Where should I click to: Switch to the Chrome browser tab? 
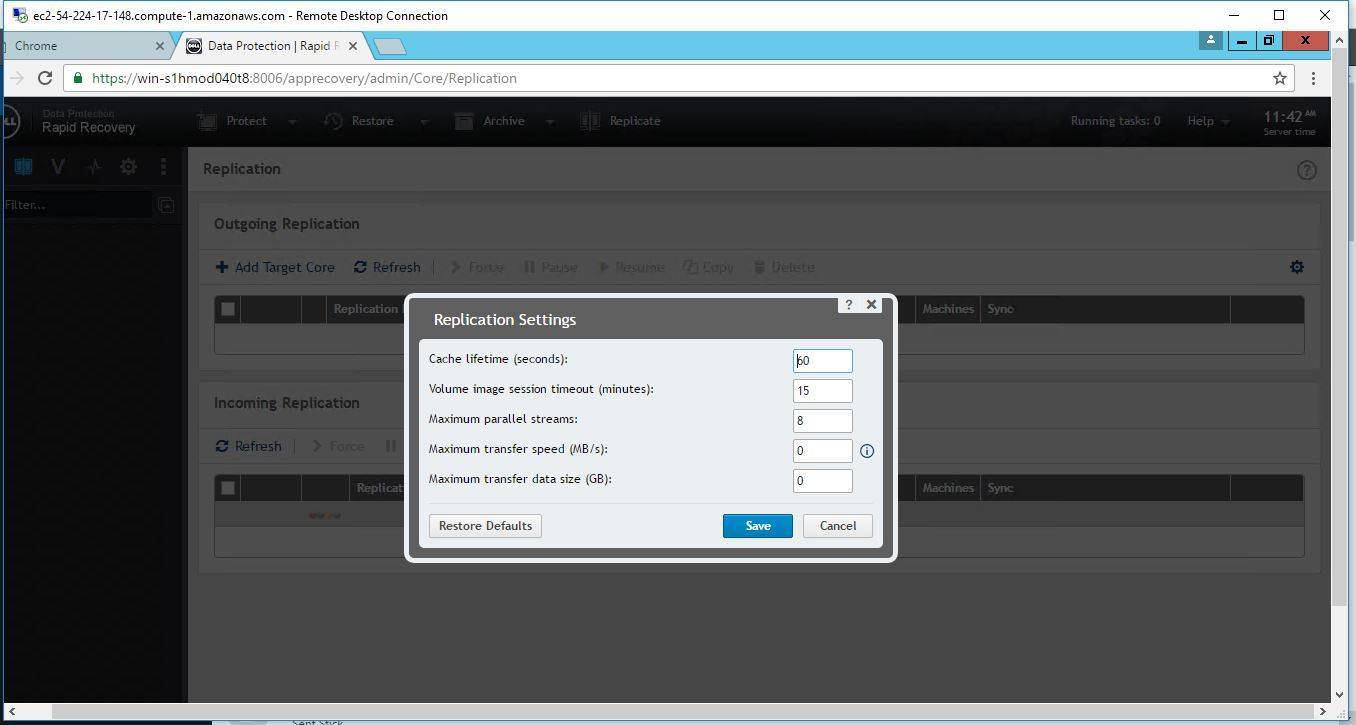pos(80,46)
